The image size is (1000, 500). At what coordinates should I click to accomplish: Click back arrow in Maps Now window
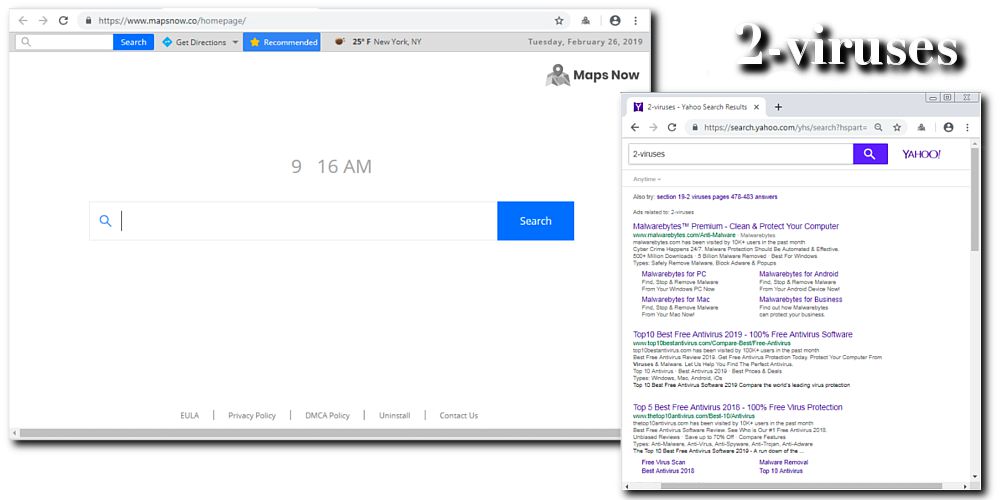(x=23, y=20)
